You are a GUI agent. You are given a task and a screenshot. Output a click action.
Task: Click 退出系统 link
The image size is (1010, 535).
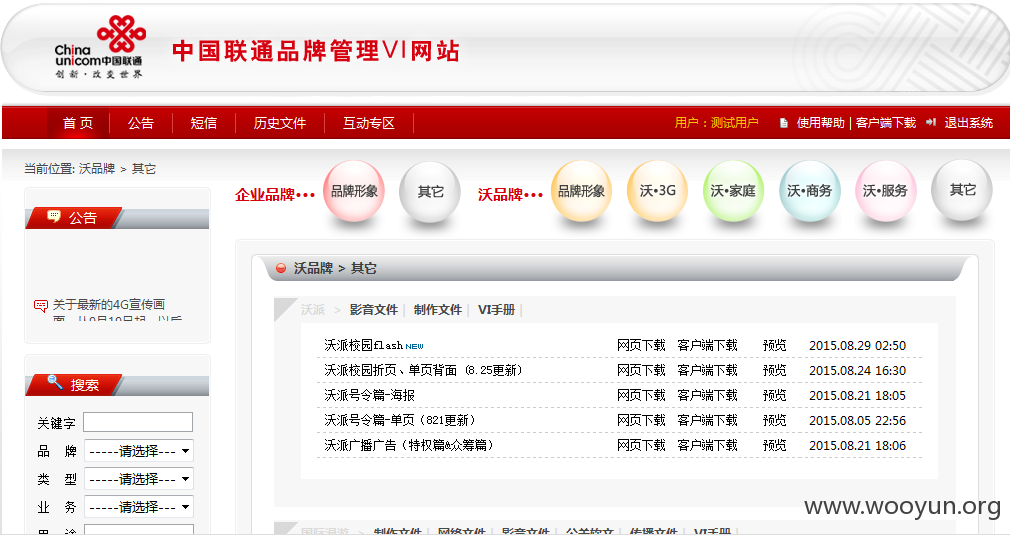tap(969, 123)
